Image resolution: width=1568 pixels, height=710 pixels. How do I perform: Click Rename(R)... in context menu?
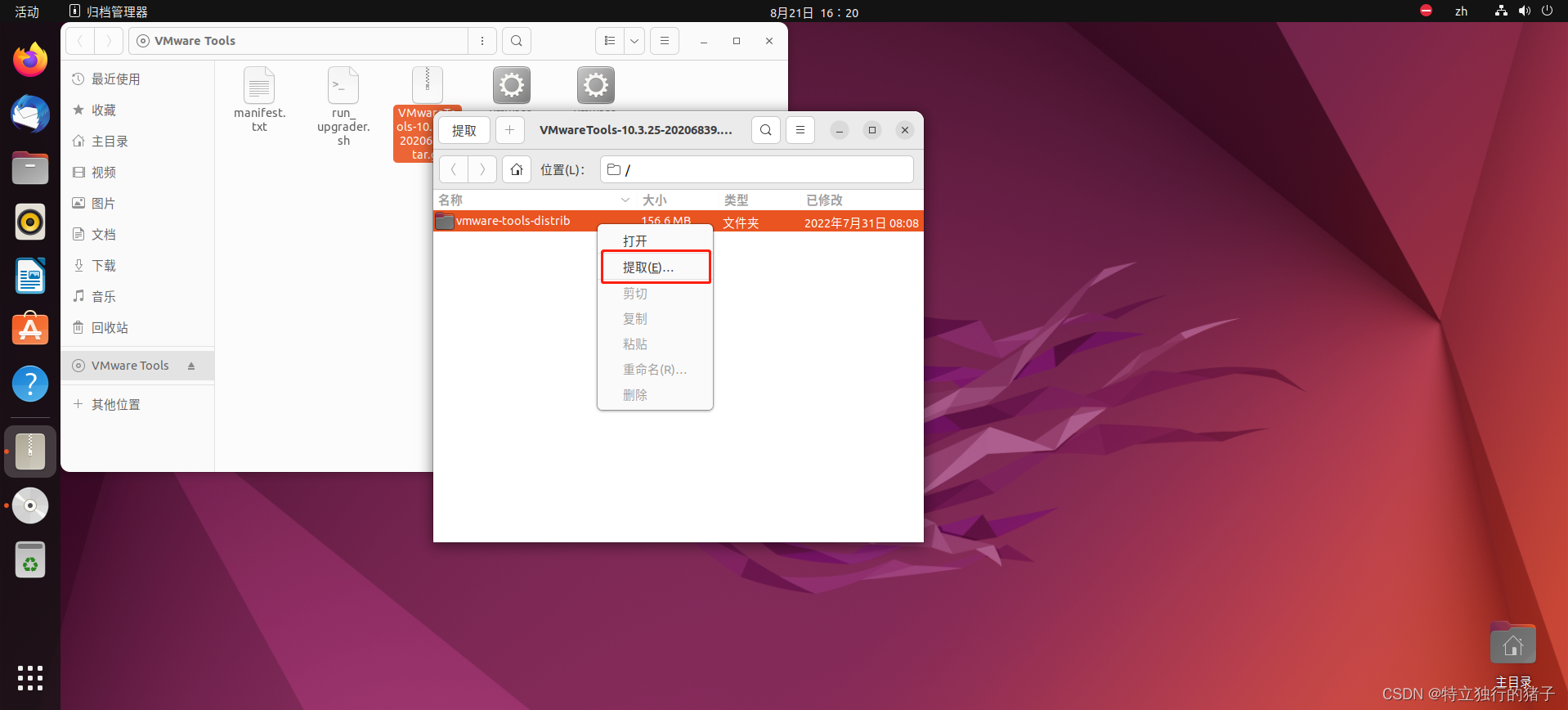pyautogui.click(x=656, y=369)
